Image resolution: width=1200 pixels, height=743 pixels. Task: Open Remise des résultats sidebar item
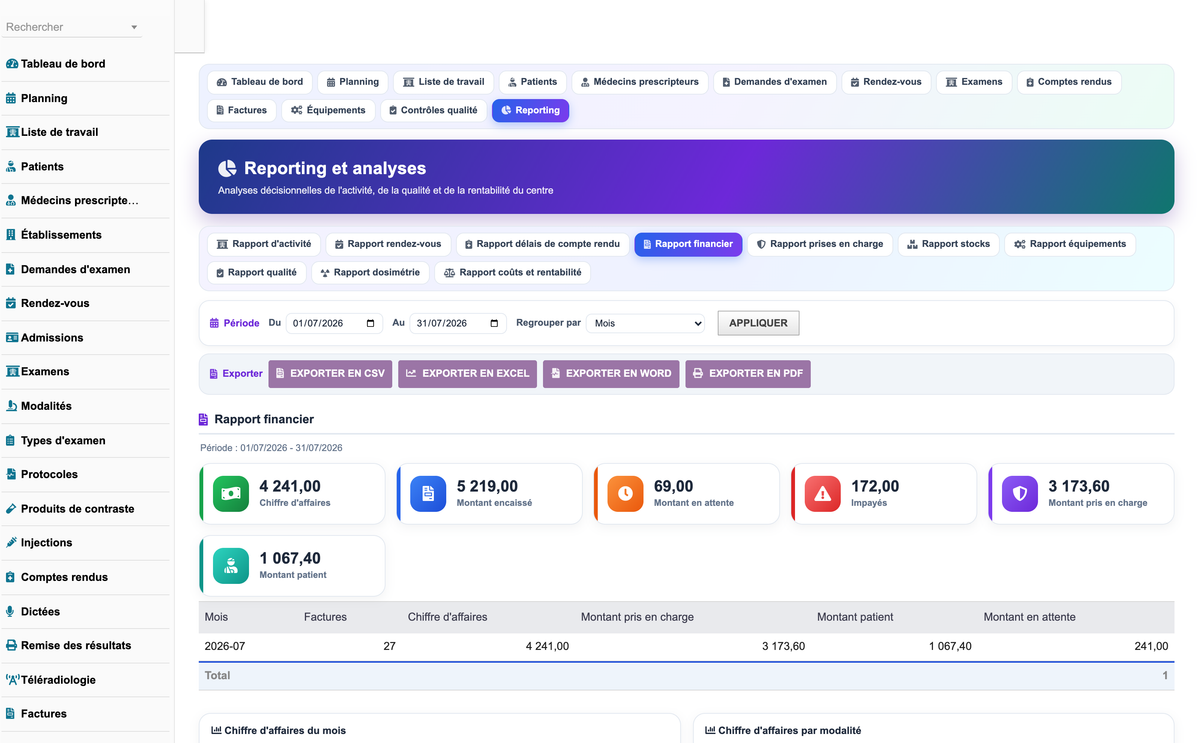coord(69,645)
